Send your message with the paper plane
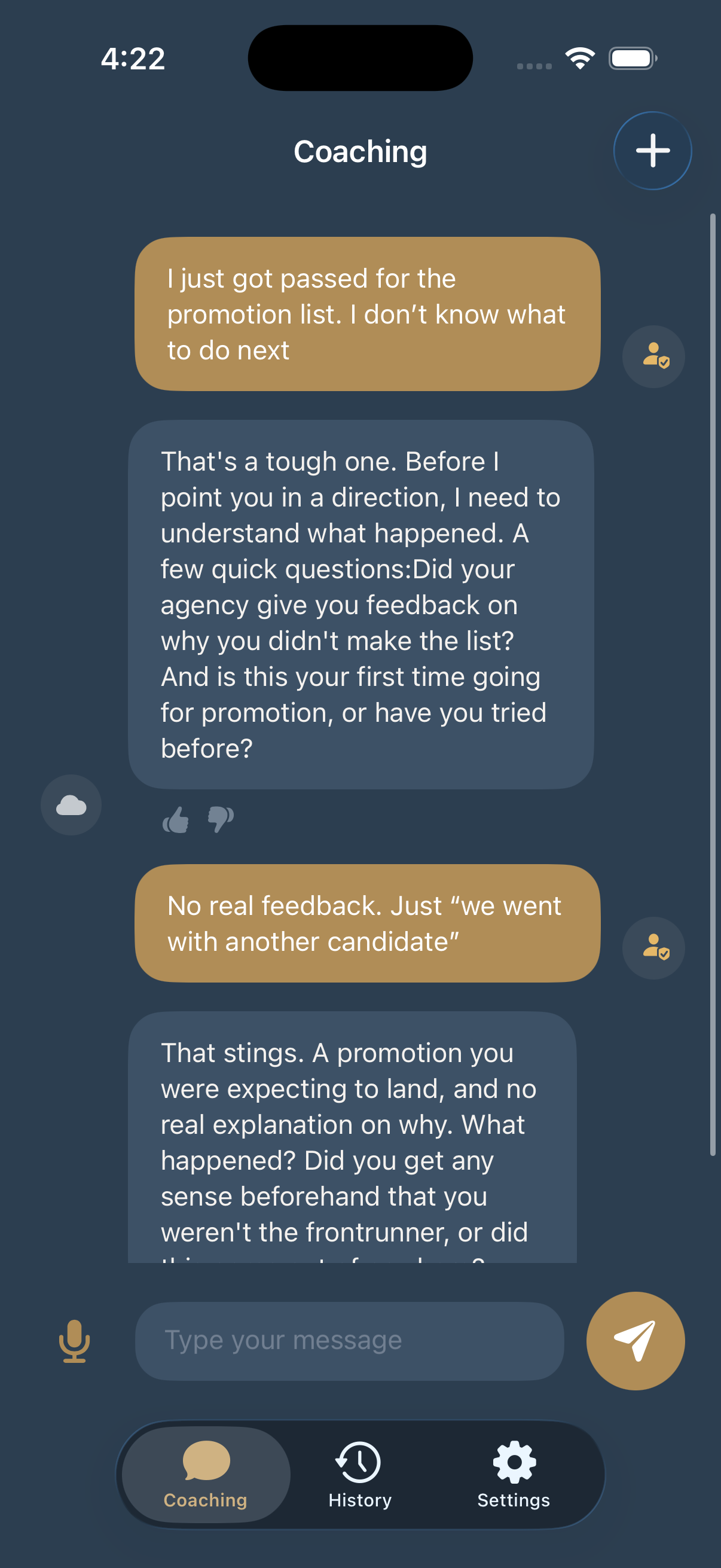This screenshot has height=1568, width=721. pos(636,1340)
